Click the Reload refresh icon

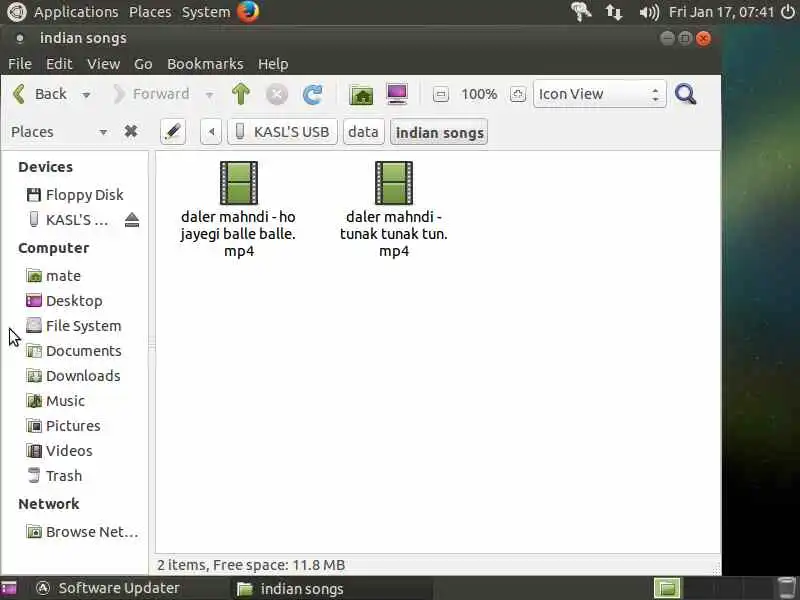tap(312, 94)
